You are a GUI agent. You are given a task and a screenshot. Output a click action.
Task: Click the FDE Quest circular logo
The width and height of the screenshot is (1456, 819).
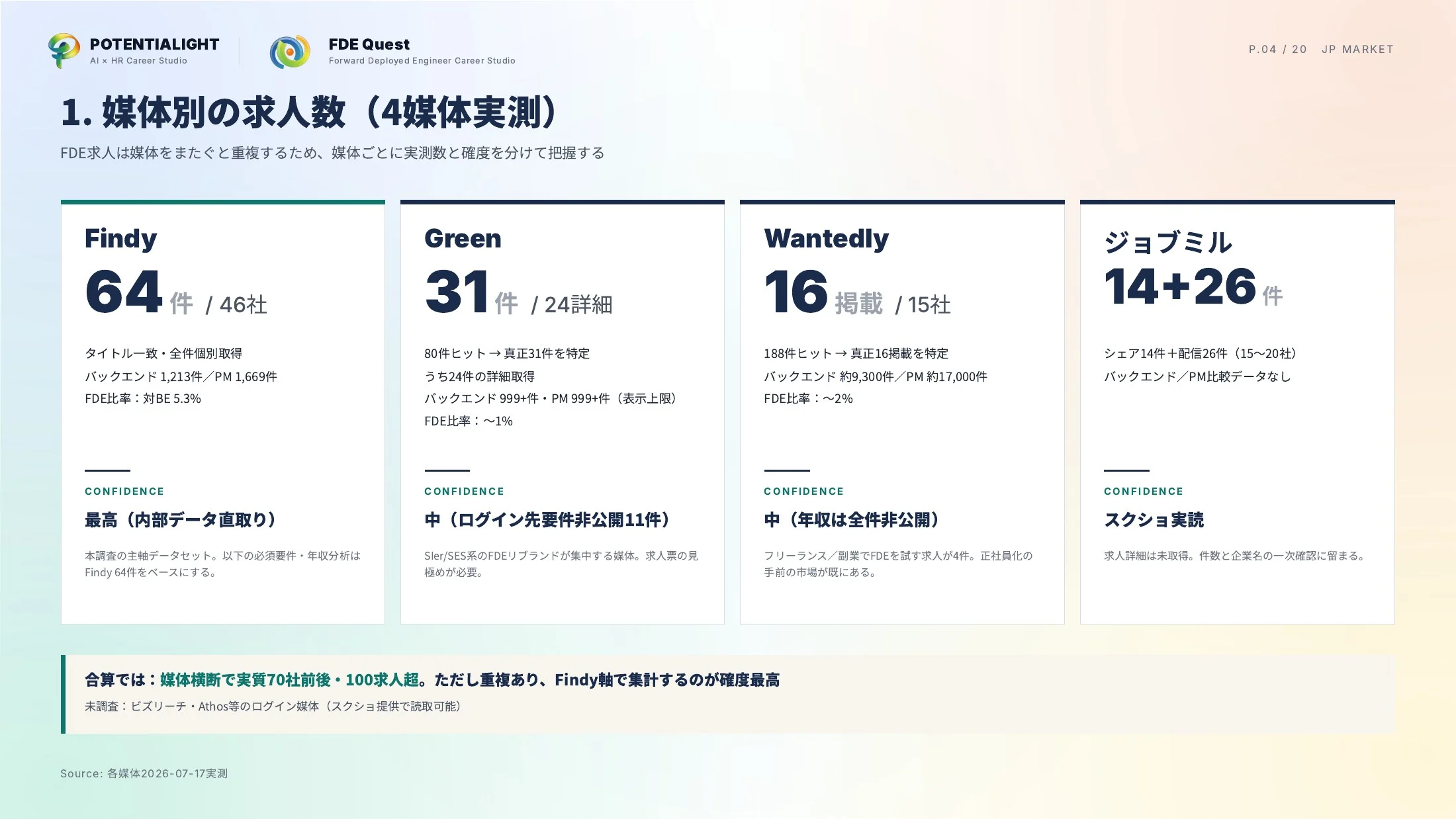[x=290, y=52]
